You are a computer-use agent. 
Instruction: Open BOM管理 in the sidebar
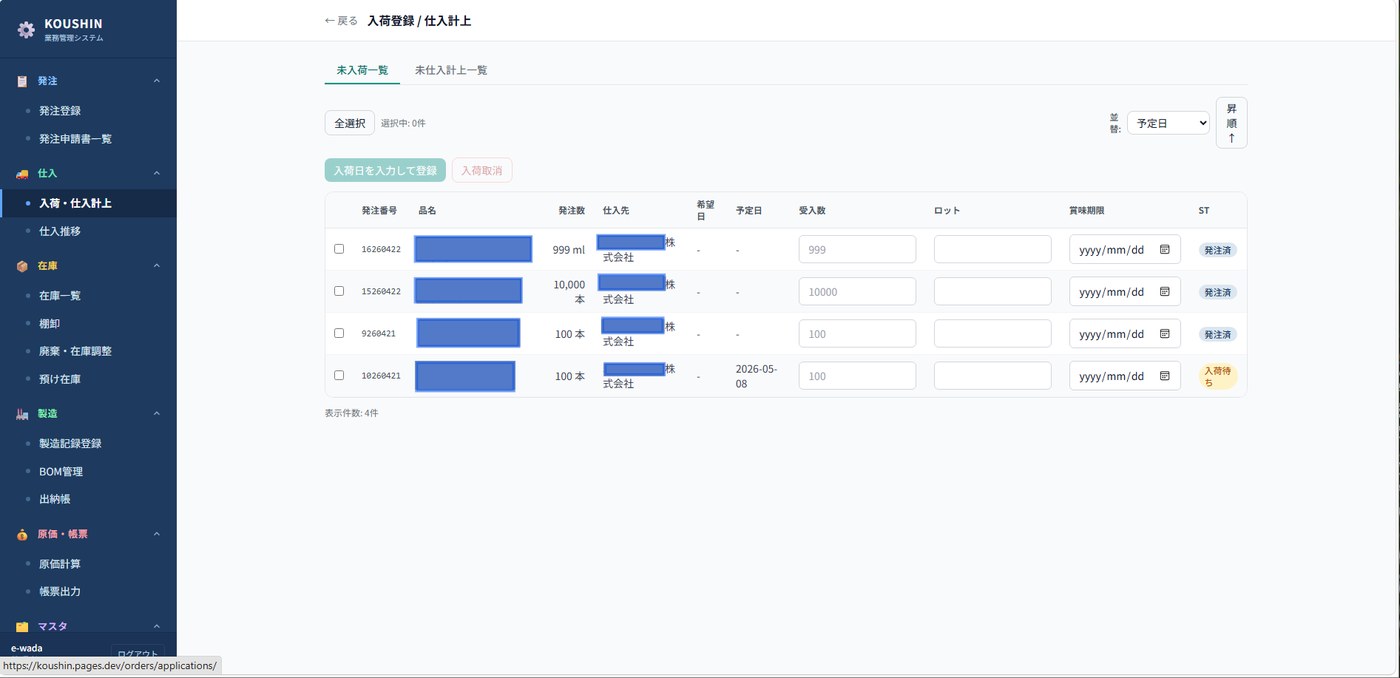tap(61, 471)
